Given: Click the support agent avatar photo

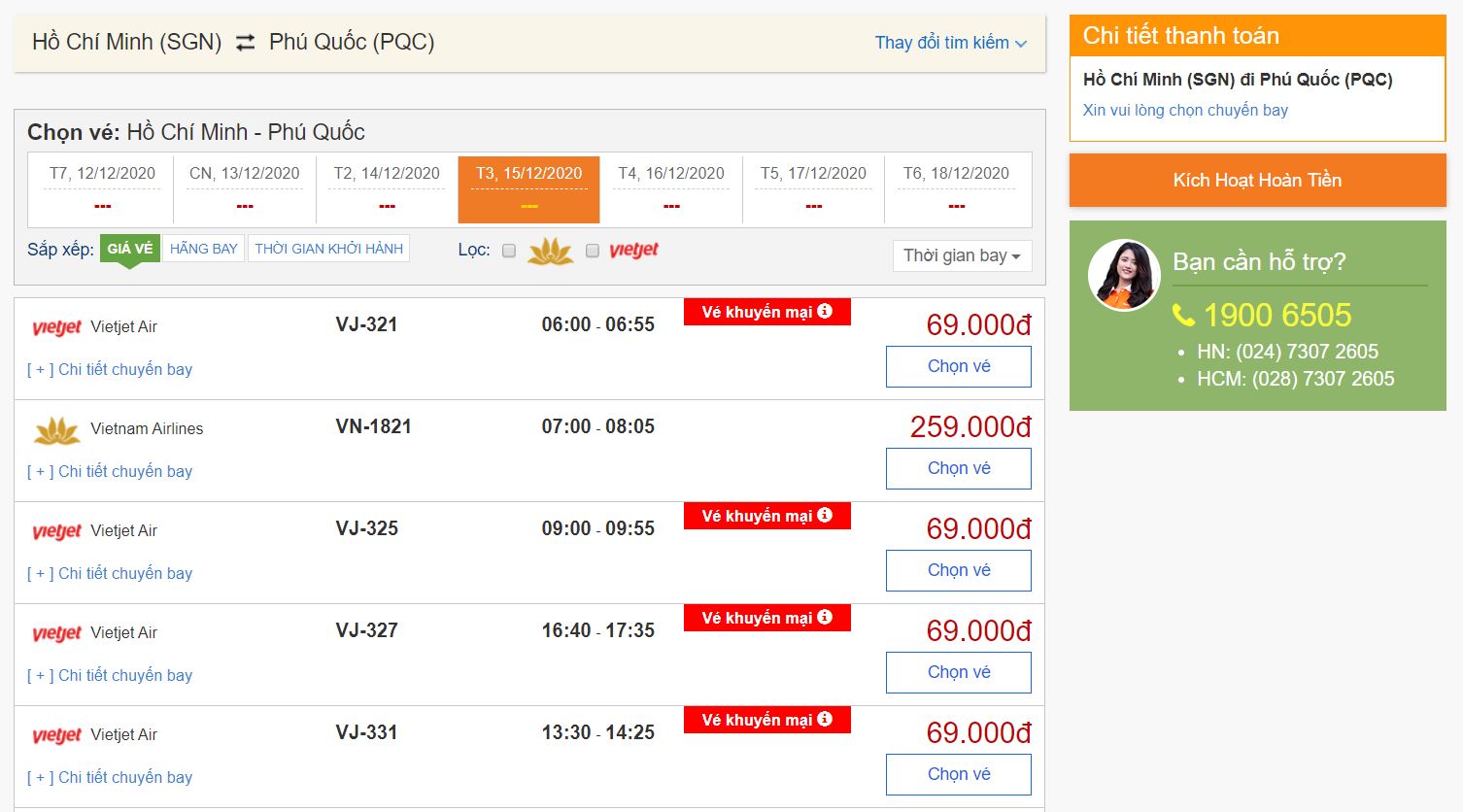Looking at the screenshot, I should tap(1124, 275).
